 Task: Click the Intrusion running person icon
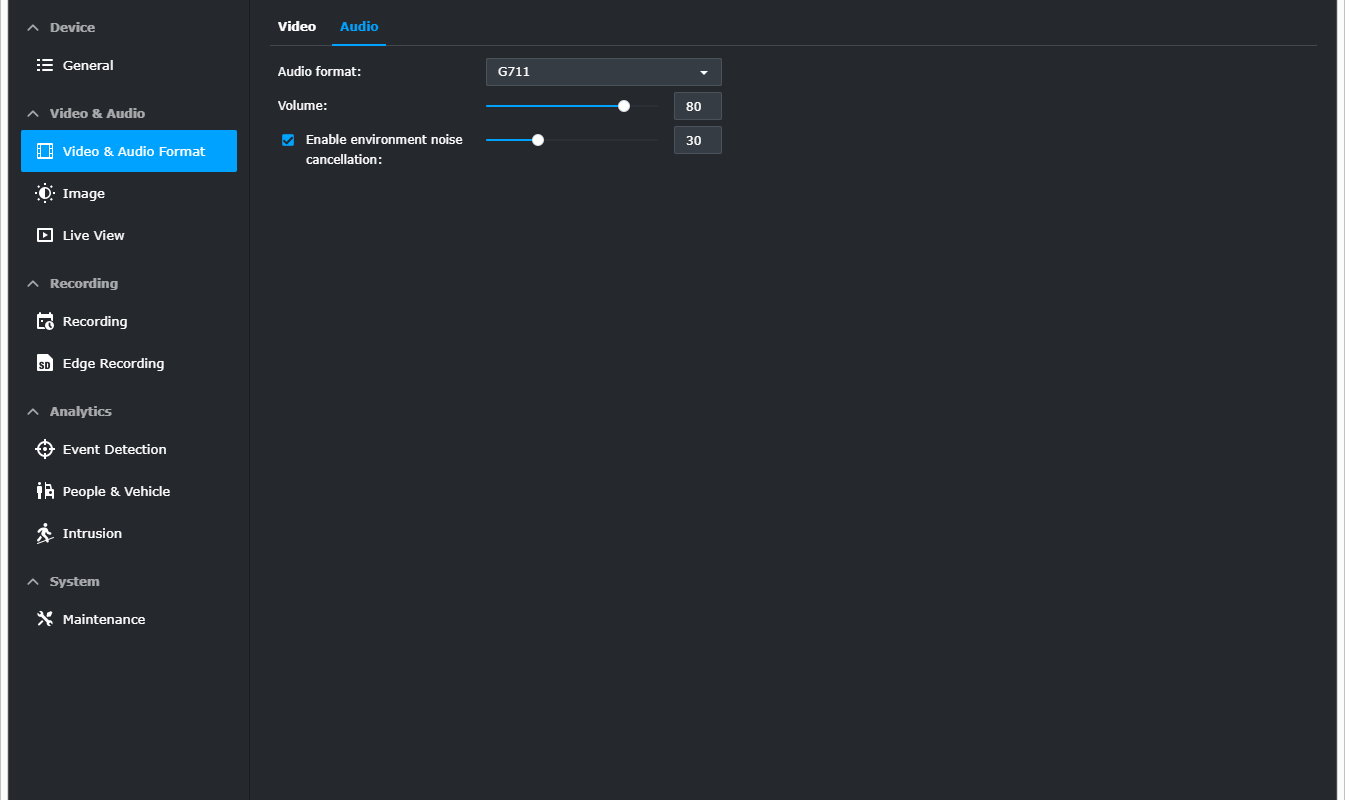tap(45, 533)
